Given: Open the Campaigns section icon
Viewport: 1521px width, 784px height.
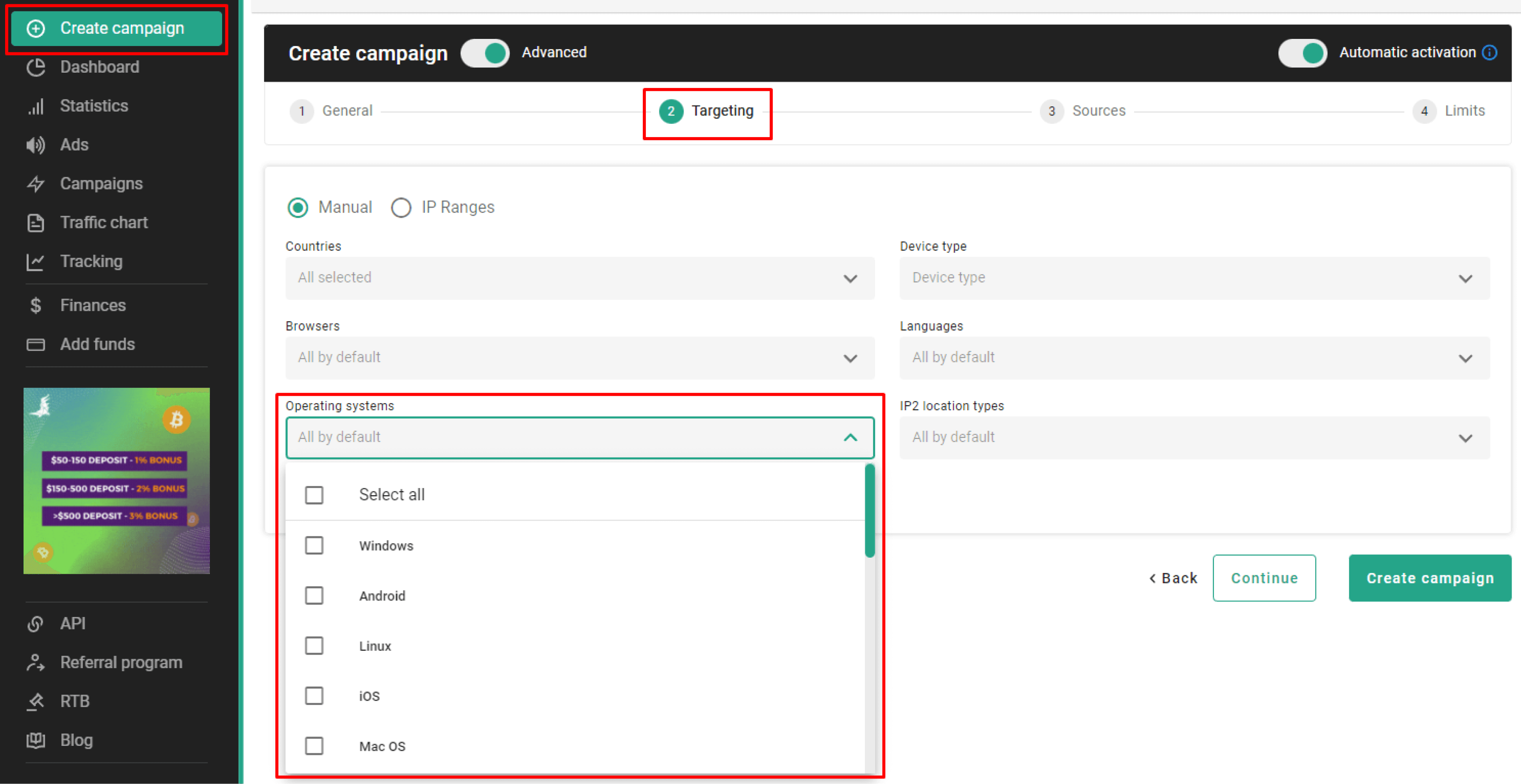Looking at the screenshot, I should tap(35, 184).
